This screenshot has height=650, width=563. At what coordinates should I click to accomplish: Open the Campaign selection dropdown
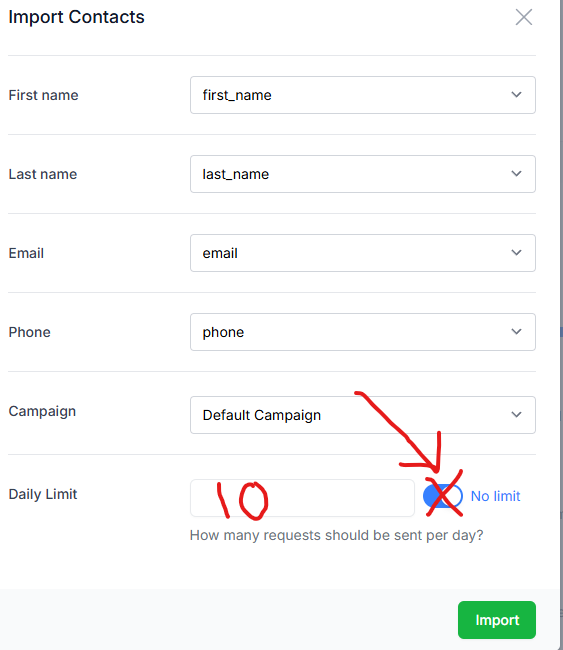pyautogui.click(x=363, y=415)
